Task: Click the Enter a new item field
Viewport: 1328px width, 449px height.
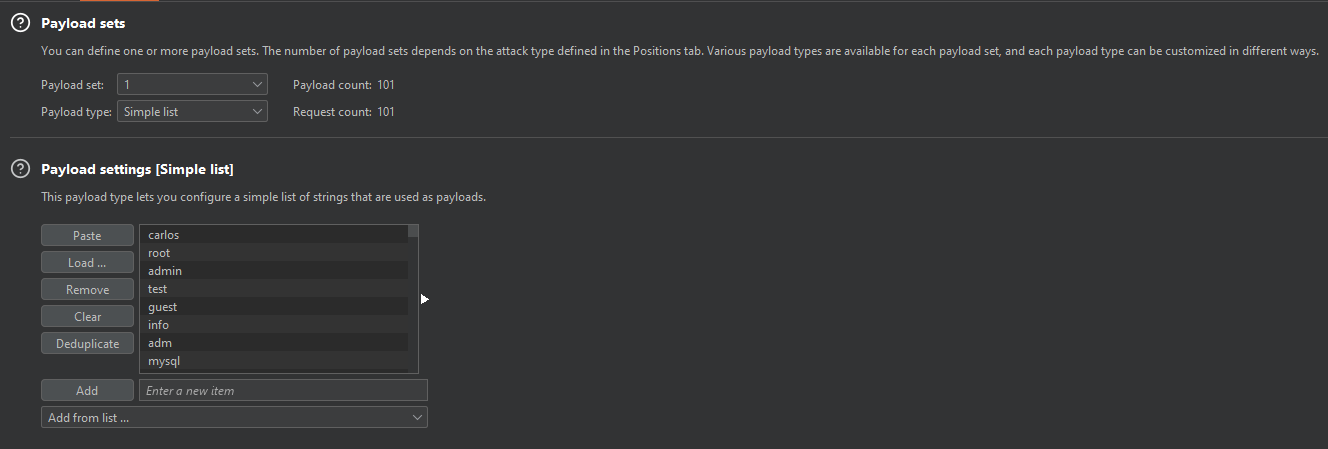Action: [x=283, y=390]
